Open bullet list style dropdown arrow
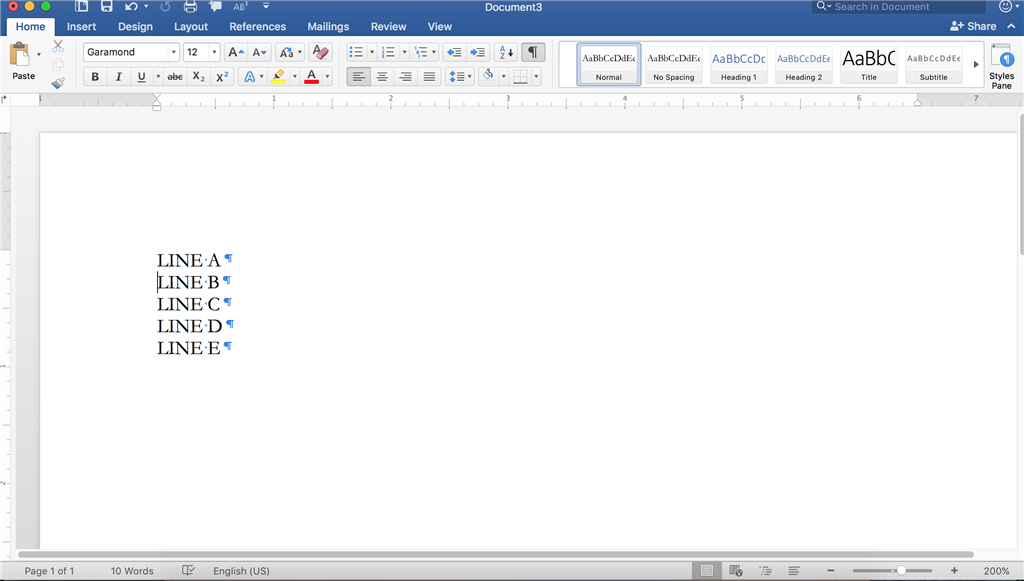Viewport: 1024px width, 581px height. 372,52
